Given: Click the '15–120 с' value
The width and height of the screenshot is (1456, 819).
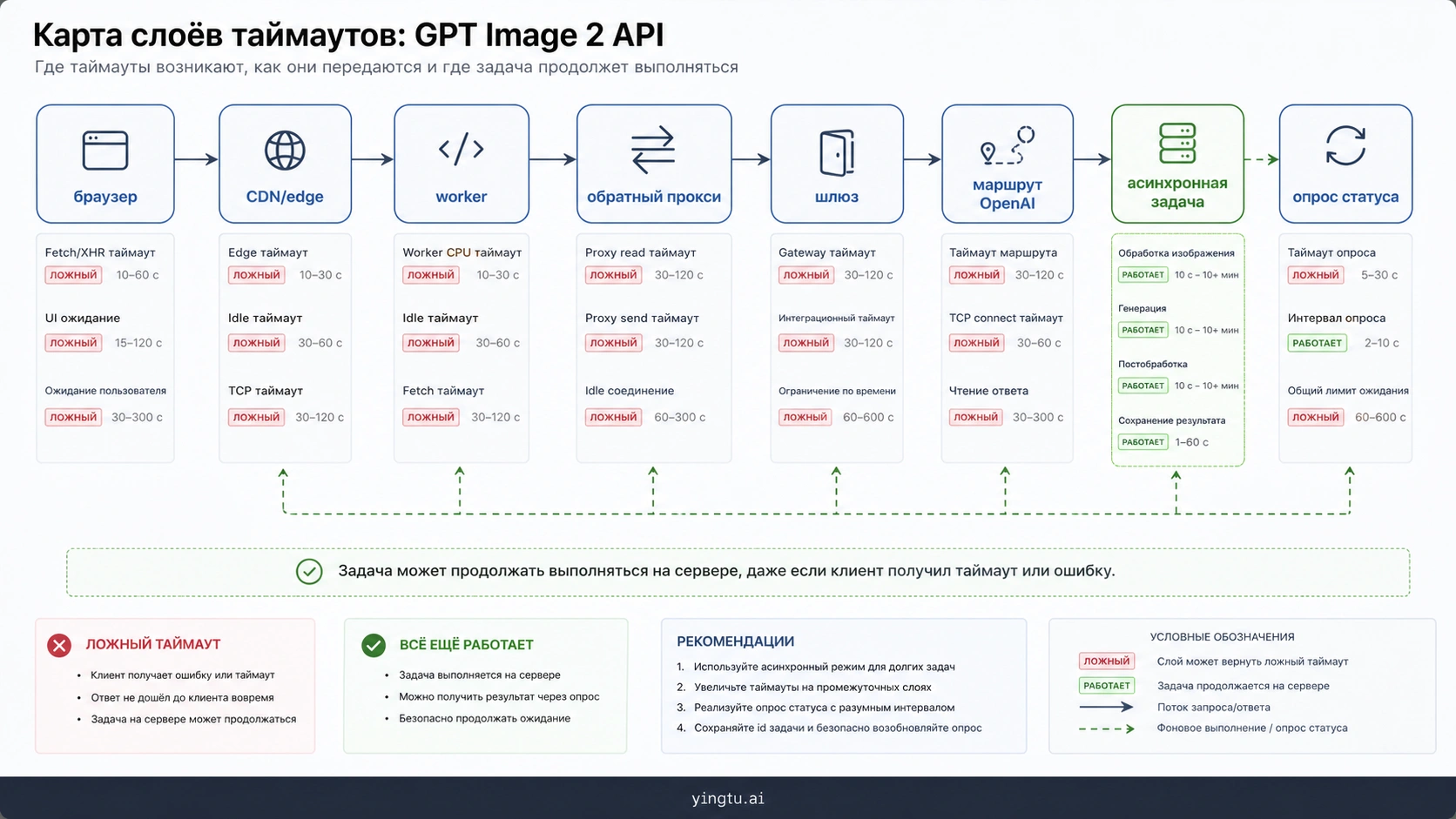Looking at the screenshot, I should click(x=138, y=343).
